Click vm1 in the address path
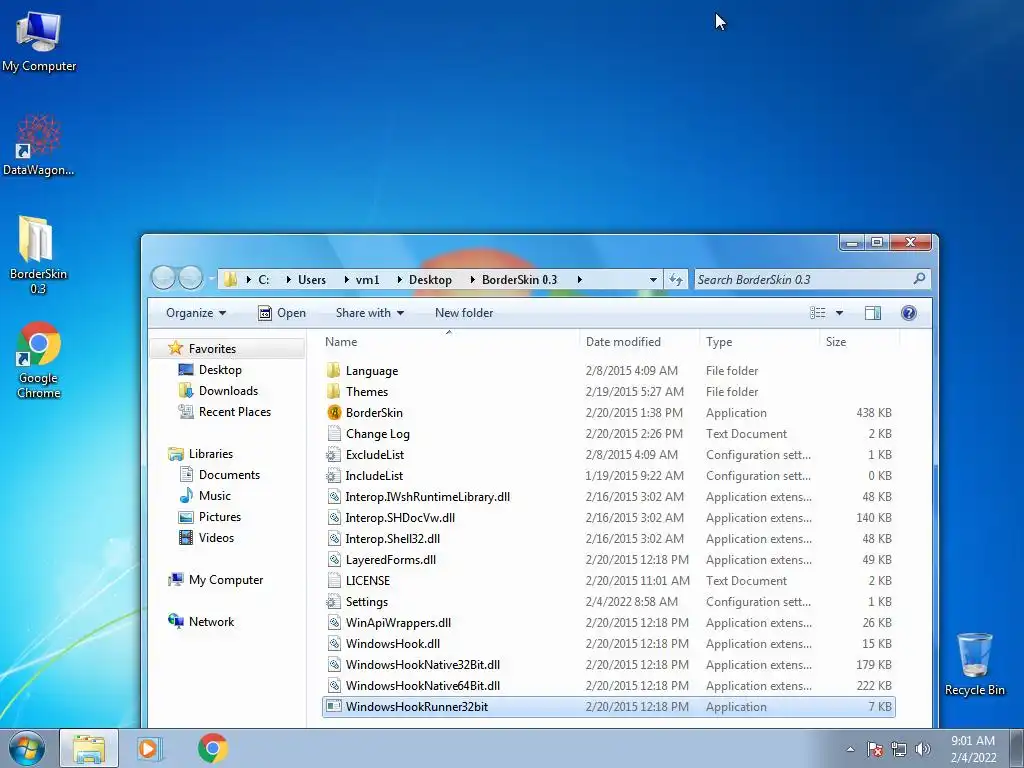The image size is (1024, 768). [367, 280]
